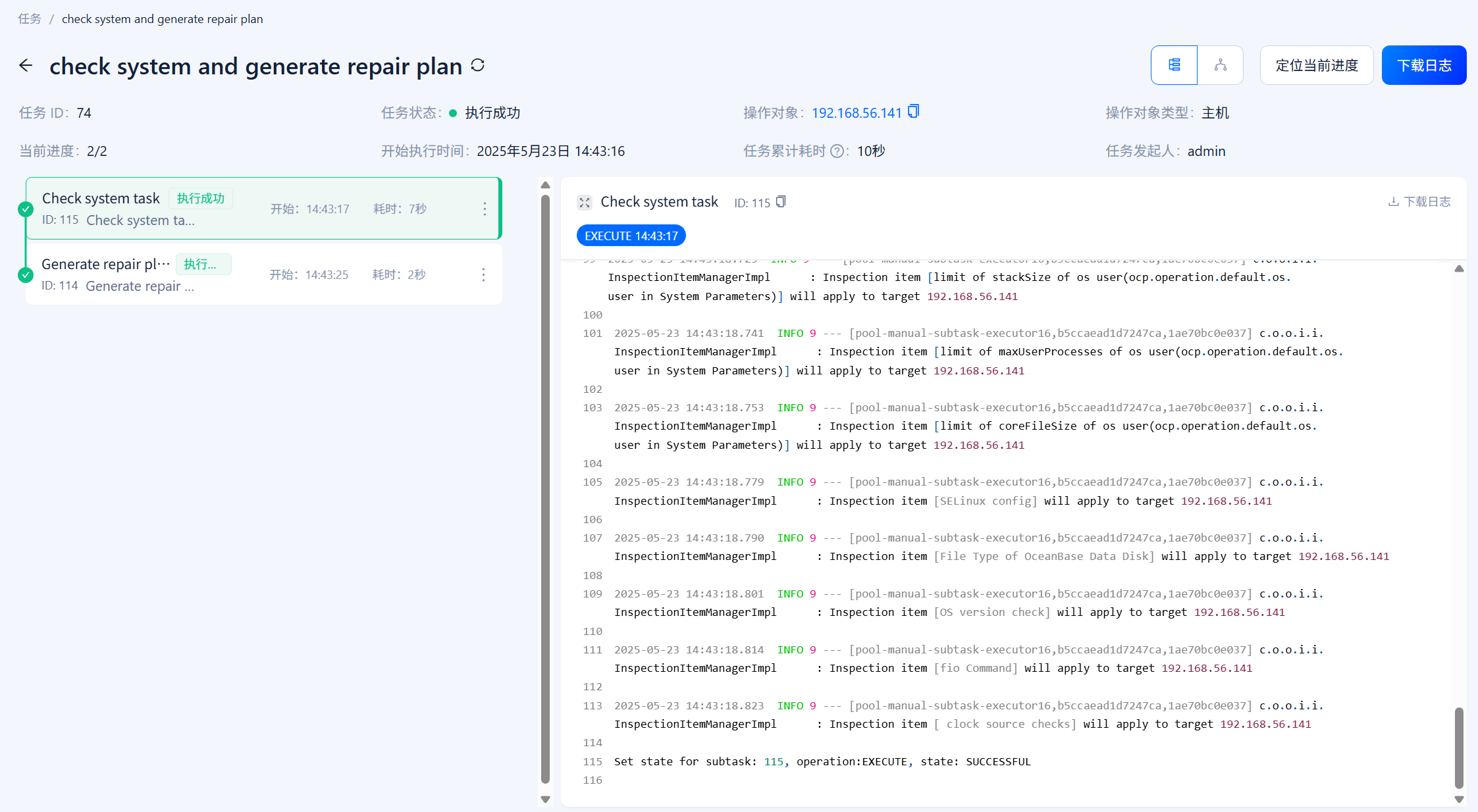This screenshot has width=1478, height=812.
Task: Switch subtask display to tree view
Action: (x=1220, y=65)
